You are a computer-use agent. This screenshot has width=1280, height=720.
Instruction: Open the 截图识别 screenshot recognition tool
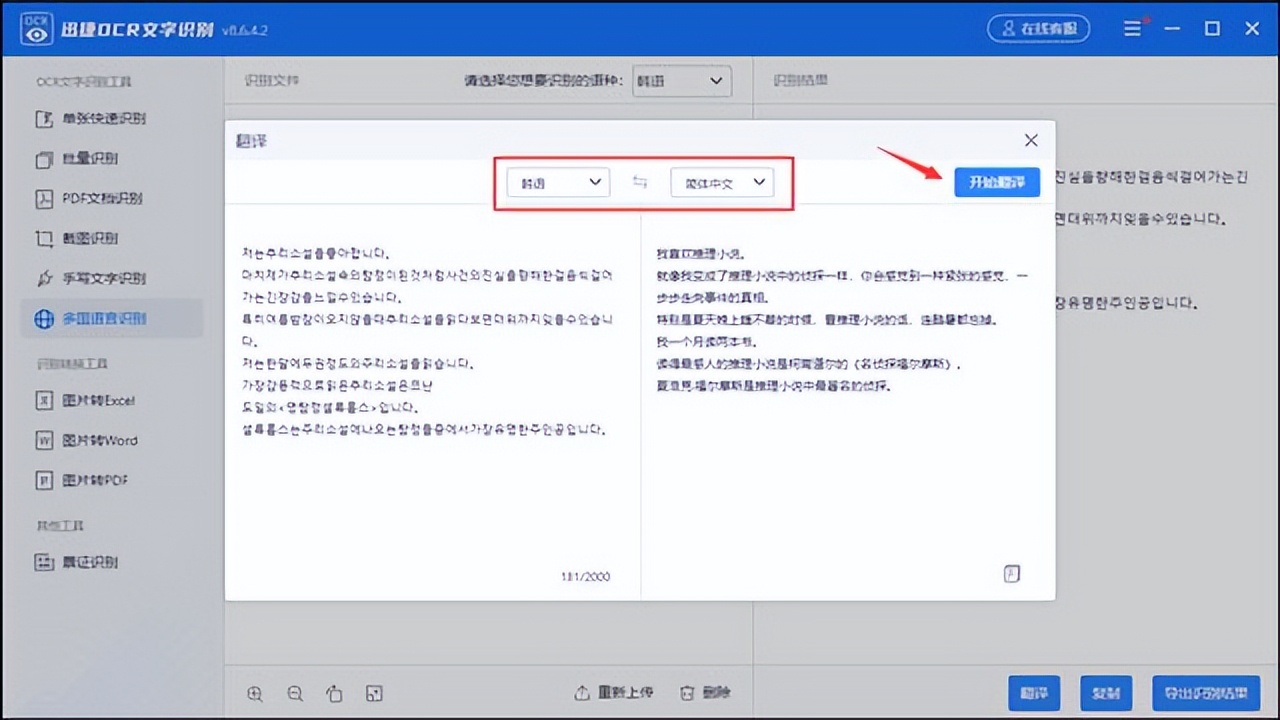(92, 238)
